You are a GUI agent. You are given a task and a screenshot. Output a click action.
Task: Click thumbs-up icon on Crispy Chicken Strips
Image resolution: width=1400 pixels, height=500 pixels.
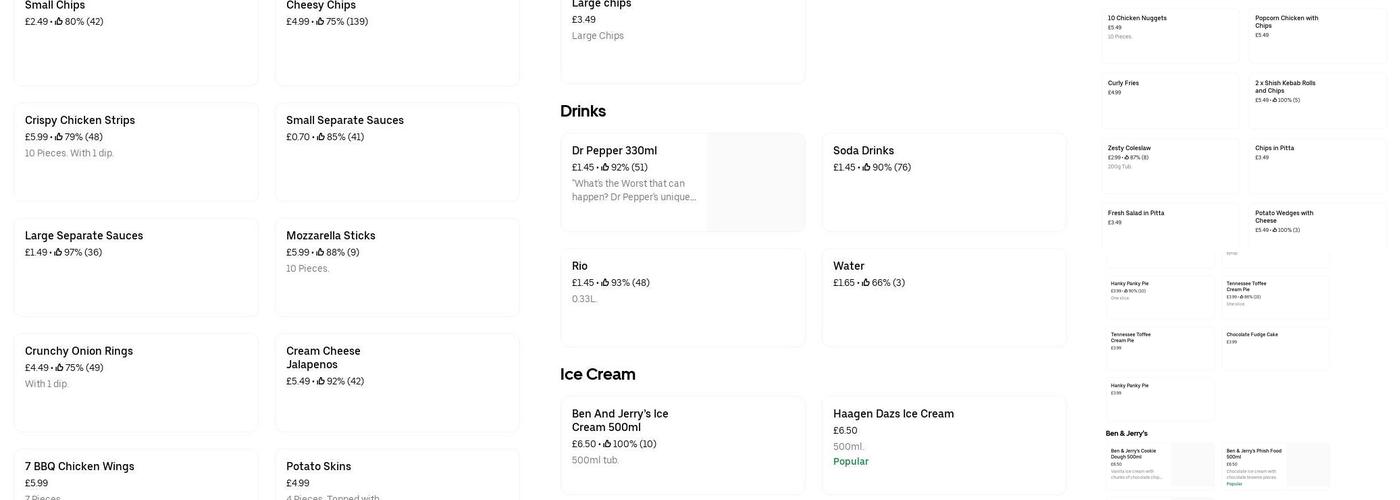[x=59, y=137]
